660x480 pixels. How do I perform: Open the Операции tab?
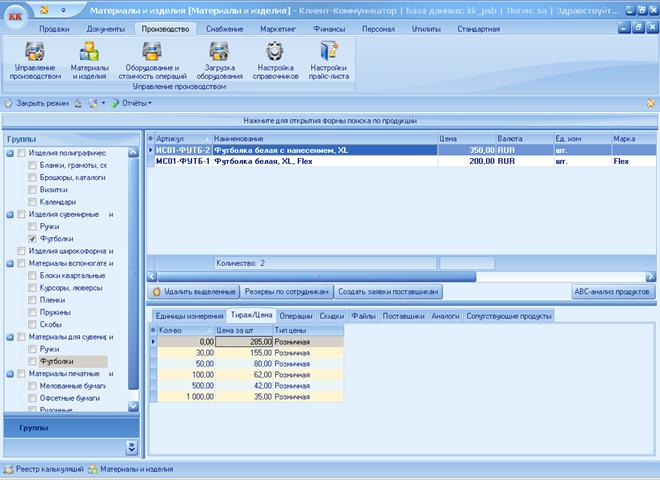pyautogui.click(x=295, y=316)
